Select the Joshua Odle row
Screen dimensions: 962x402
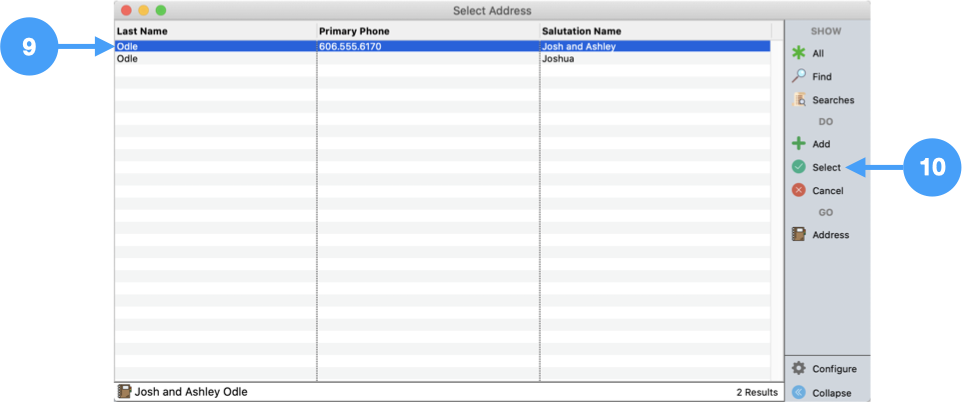(440, 59)
